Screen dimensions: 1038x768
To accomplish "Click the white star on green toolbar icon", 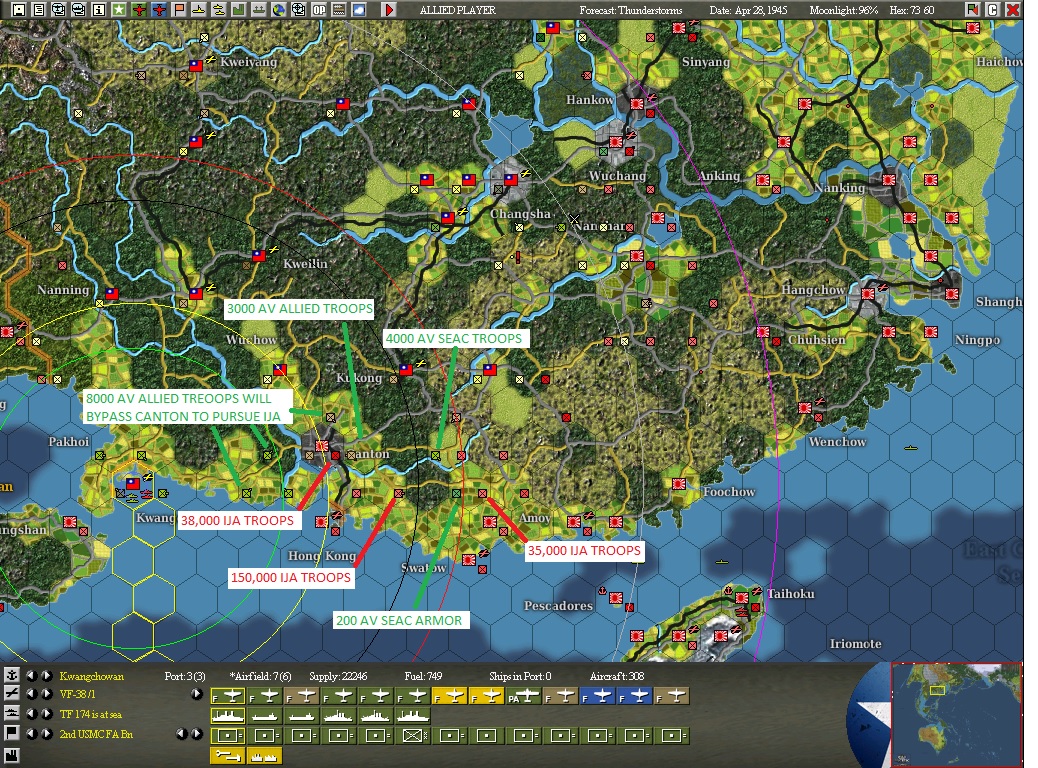I will (x=118, y=9).
